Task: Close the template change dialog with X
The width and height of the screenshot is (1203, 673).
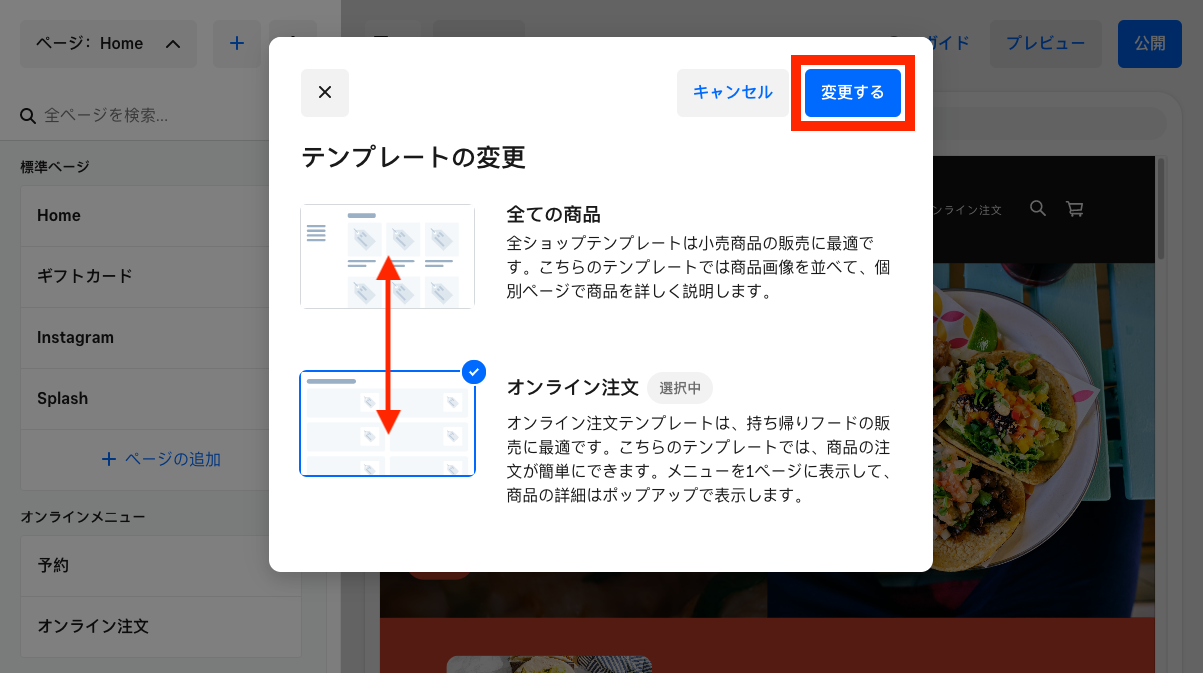Action: [324, 93]
